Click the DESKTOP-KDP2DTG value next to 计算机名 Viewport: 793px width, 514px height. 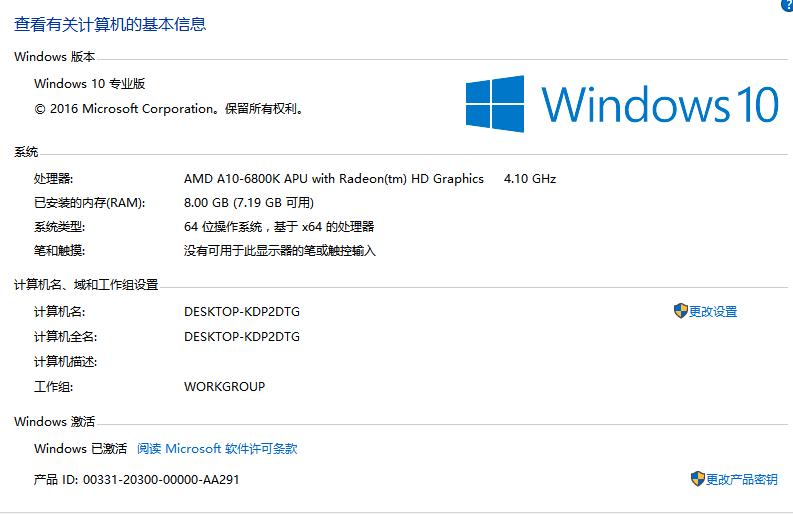(x=242, y=312)
